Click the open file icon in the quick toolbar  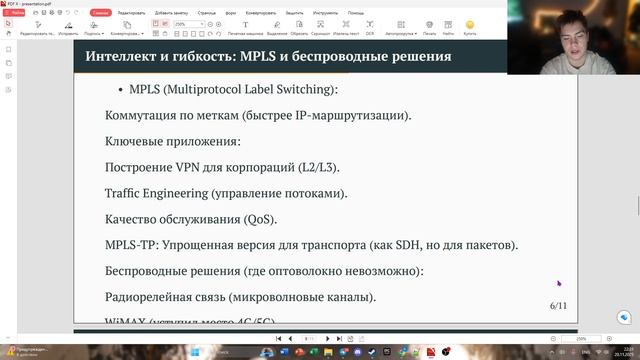(36, 13)
